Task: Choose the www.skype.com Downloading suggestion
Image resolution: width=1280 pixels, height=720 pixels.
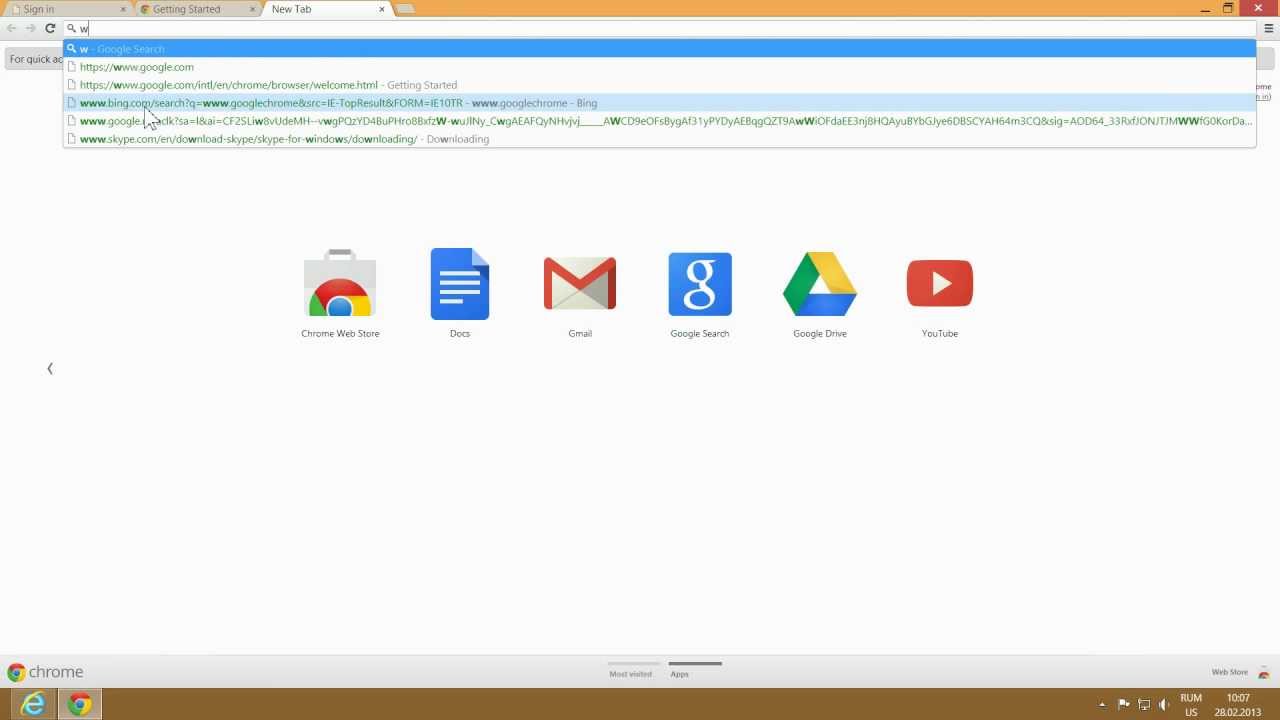Action: tap(660, 139)
